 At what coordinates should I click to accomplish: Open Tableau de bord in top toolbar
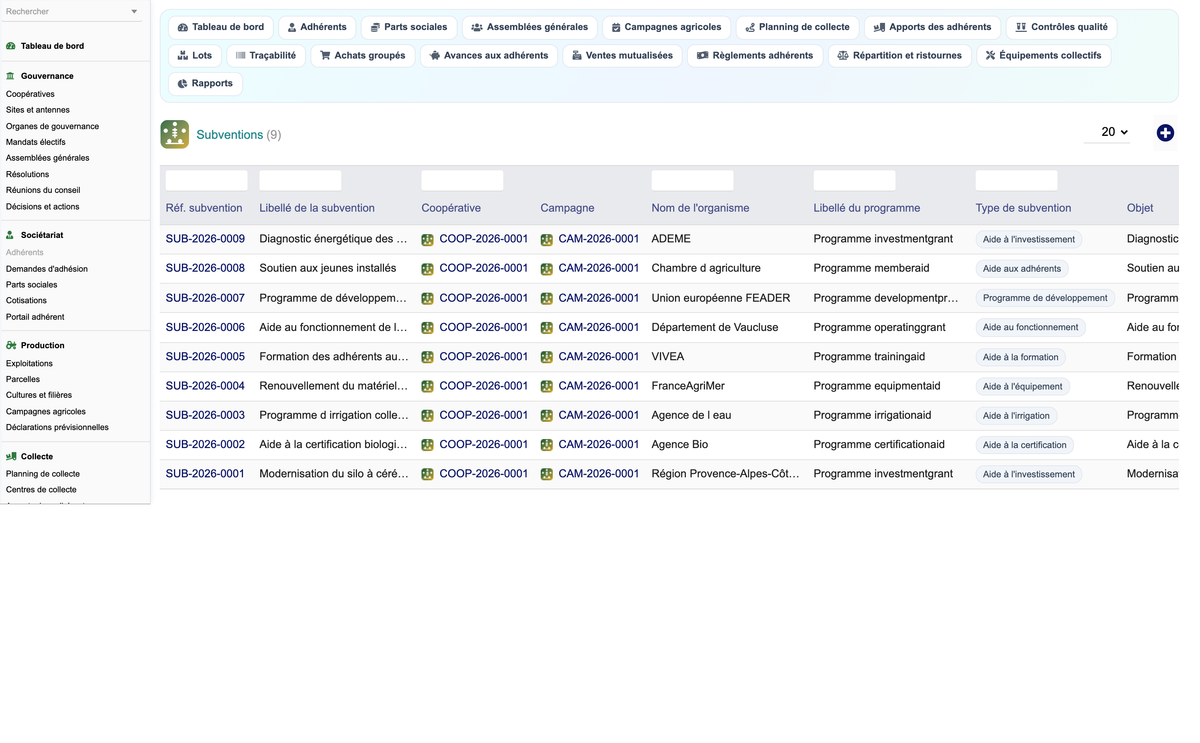click(221, 27)
